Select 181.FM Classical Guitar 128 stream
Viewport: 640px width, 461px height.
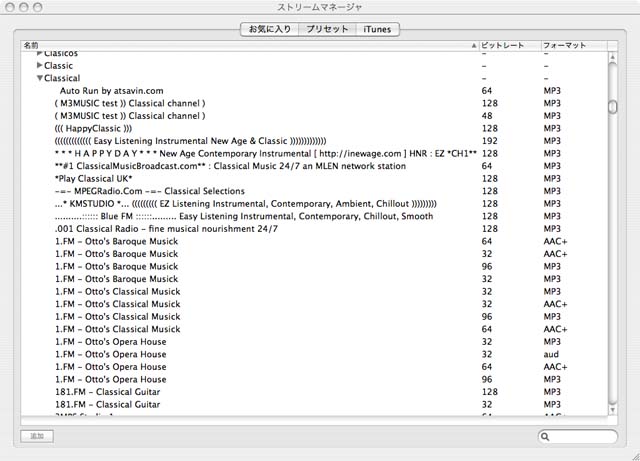314,392
